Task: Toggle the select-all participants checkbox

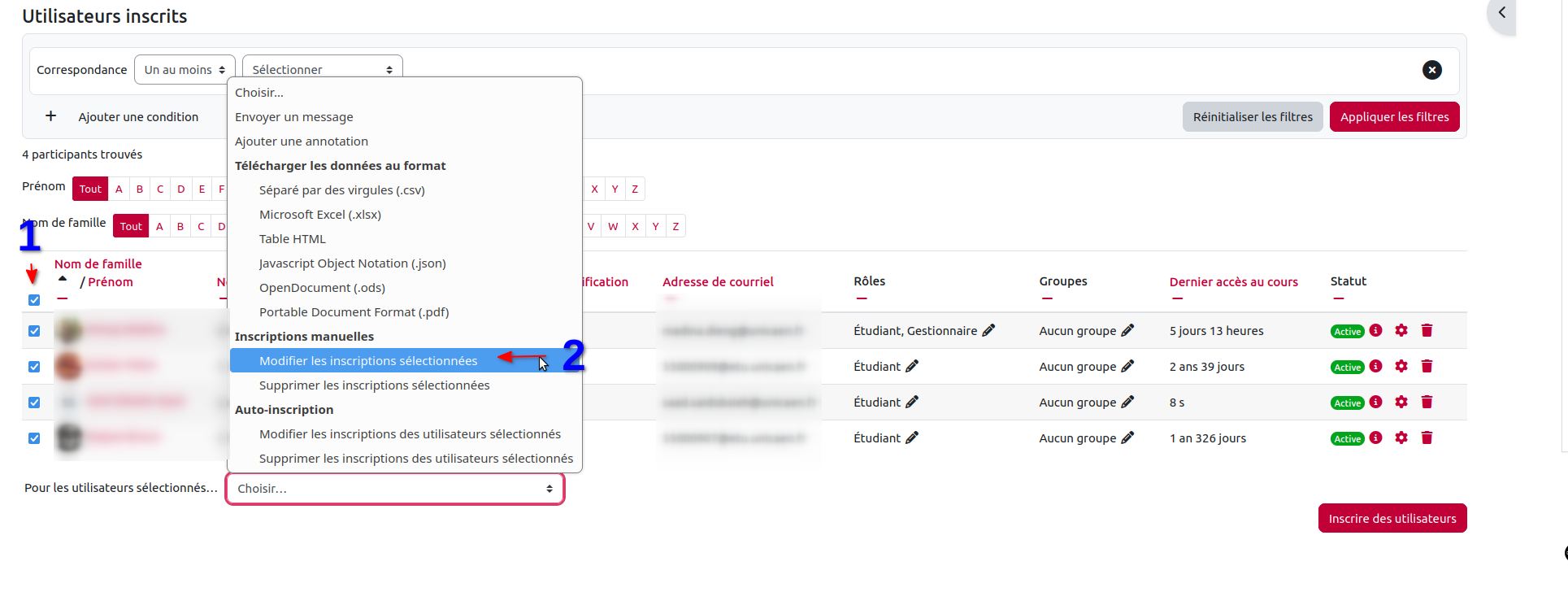Action: pos(34,300)
